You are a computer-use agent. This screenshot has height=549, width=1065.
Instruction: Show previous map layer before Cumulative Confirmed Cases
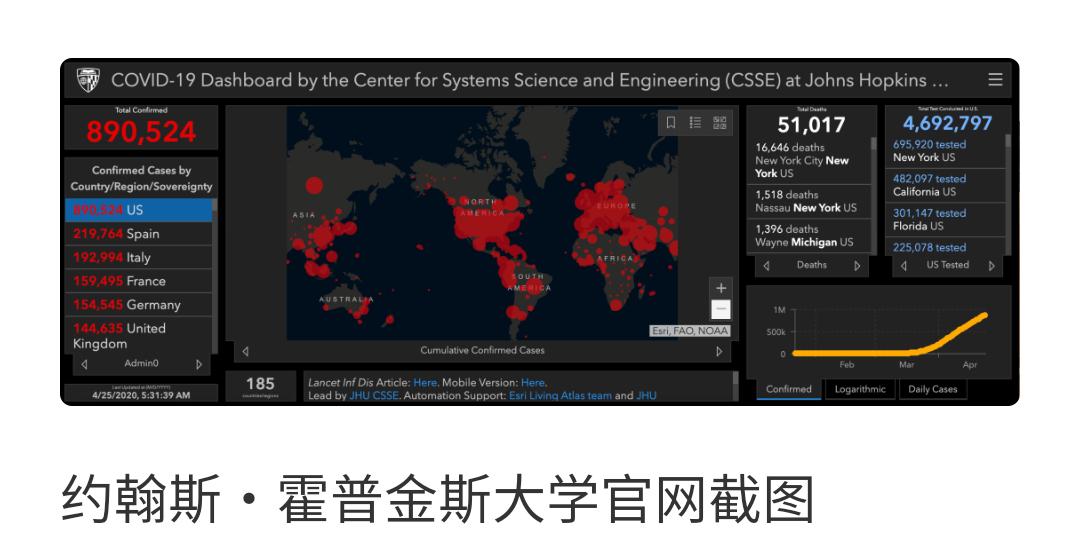[x=245, y=351]
